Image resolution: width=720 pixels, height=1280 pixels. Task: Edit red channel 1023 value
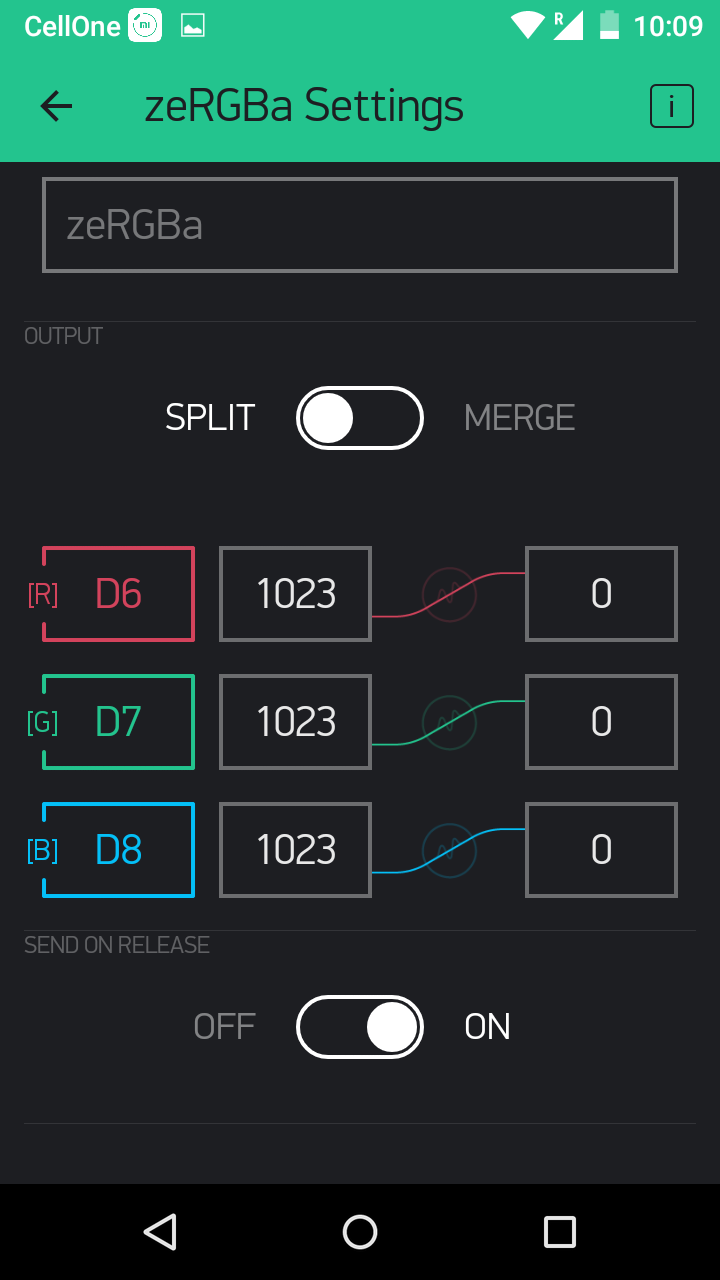(296, 594)
